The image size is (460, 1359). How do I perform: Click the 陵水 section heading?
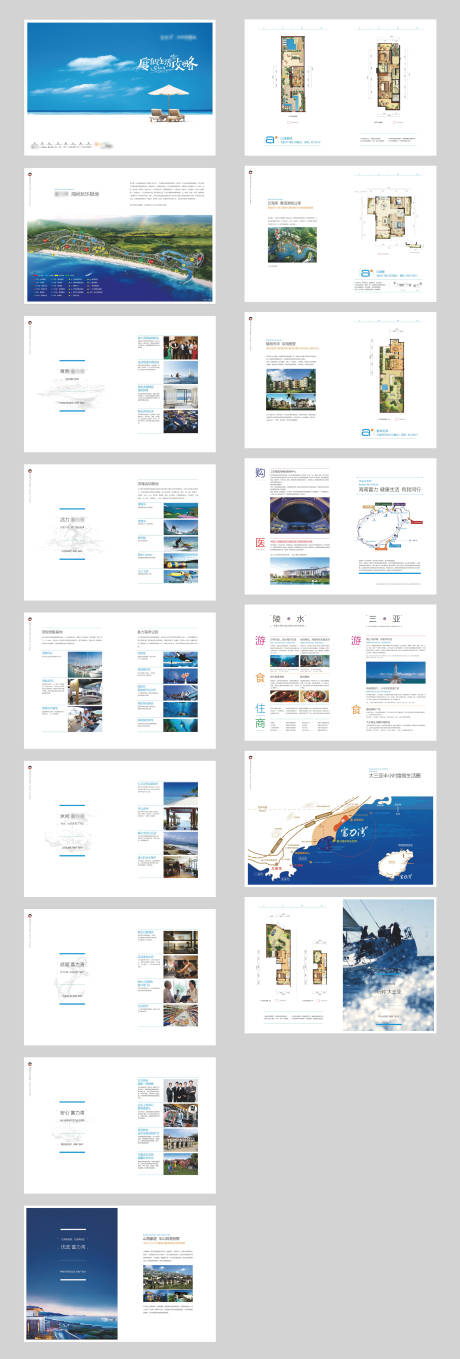pos(290,619)
